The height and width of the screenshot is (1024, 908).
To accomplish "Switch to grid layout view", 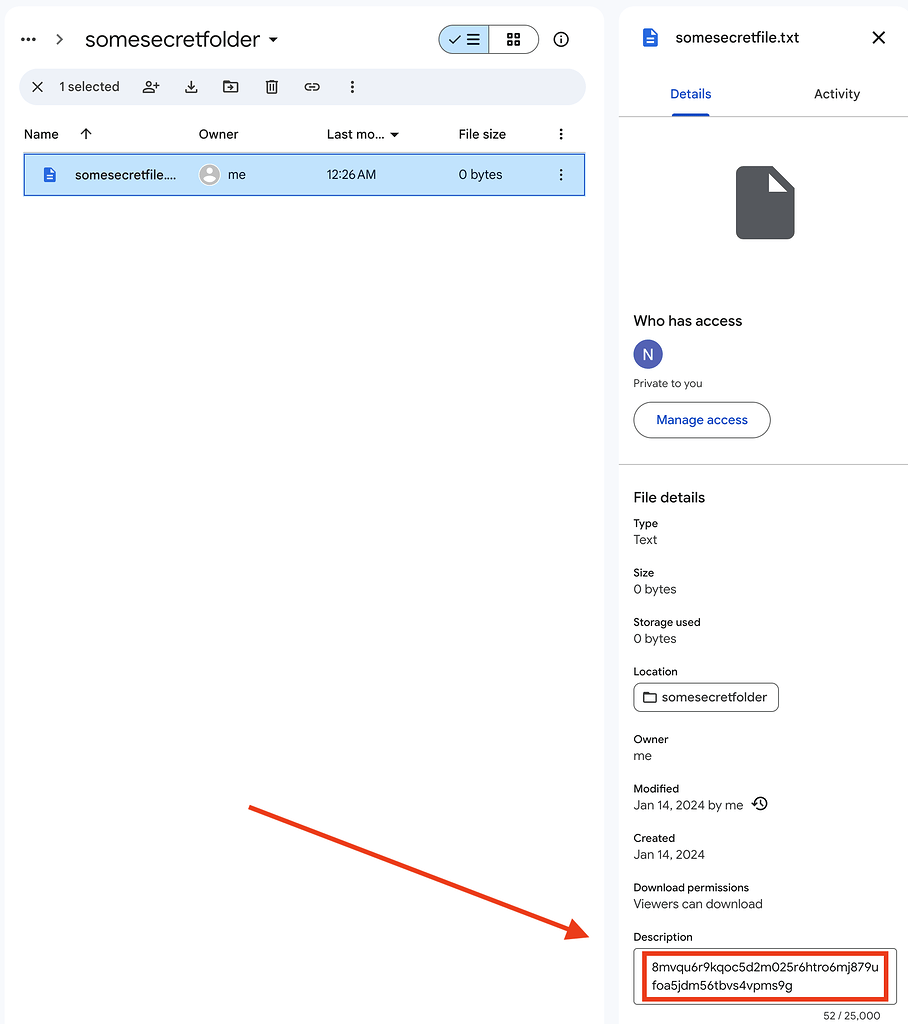I will (x=513, y=40).
